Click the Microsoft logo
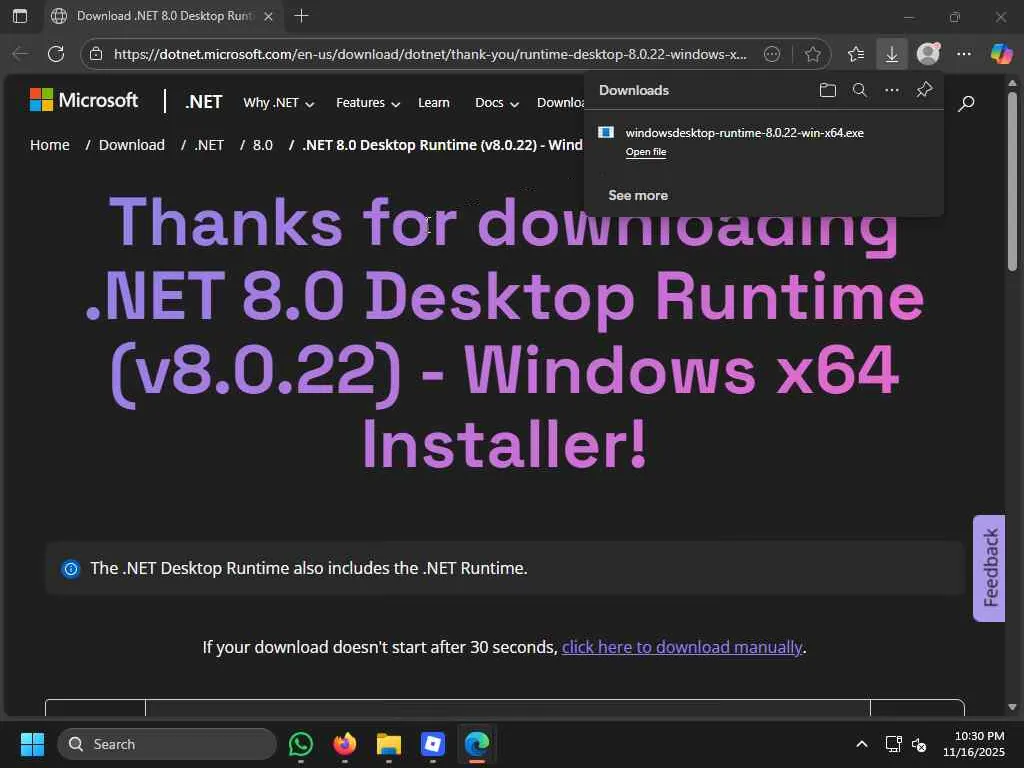 click(84, 100)
